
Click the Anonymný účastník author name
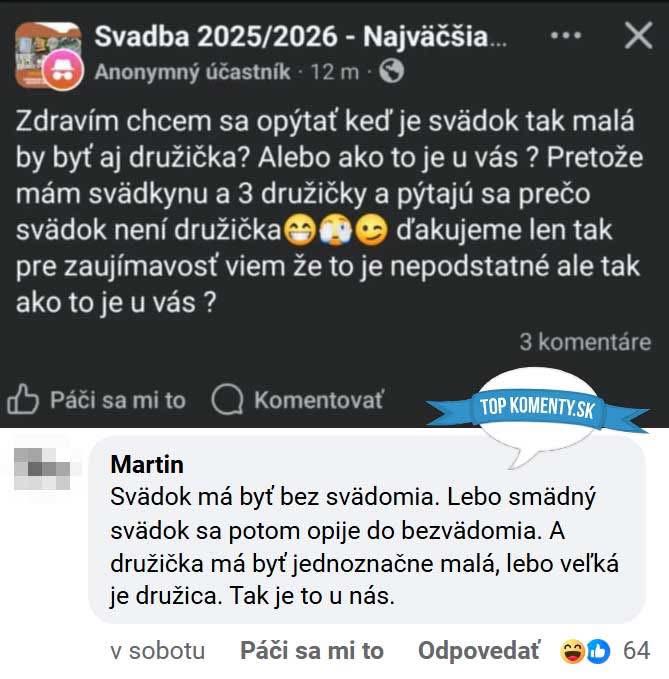[192, 72]
